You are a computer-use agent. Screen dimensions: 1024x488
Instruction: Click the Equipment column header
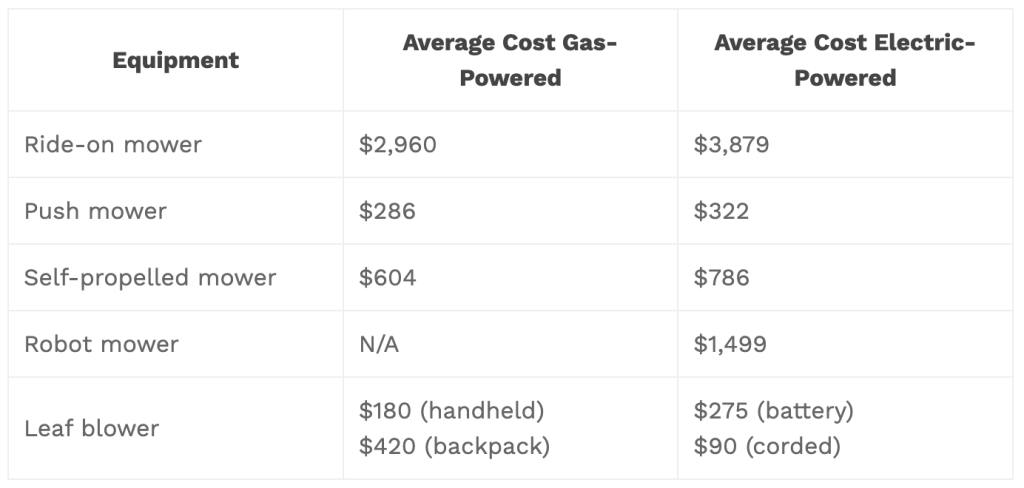pyautogui.click(x=176, y=60)
